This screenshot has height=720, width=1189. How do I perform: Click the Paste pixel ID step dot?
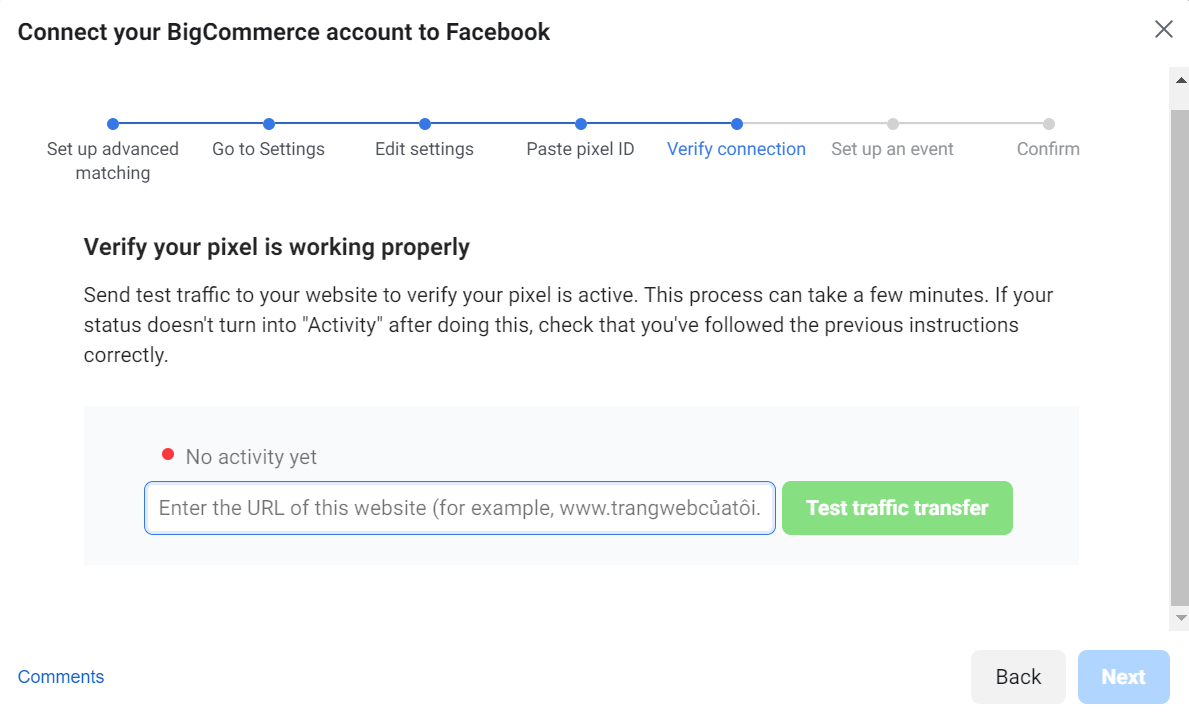click(x=581, y=124)
